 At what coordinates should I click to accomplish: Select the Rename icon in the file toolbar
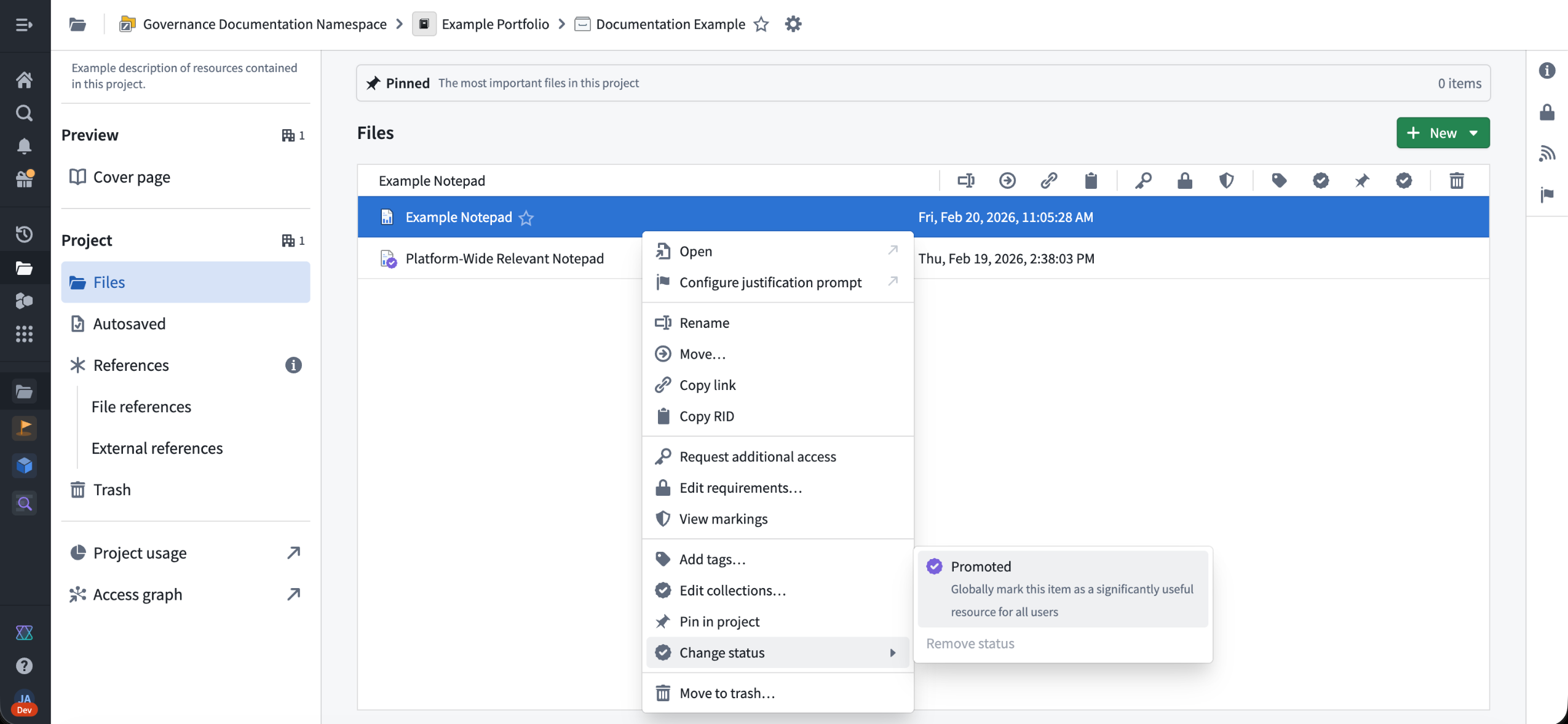(965, 180)
